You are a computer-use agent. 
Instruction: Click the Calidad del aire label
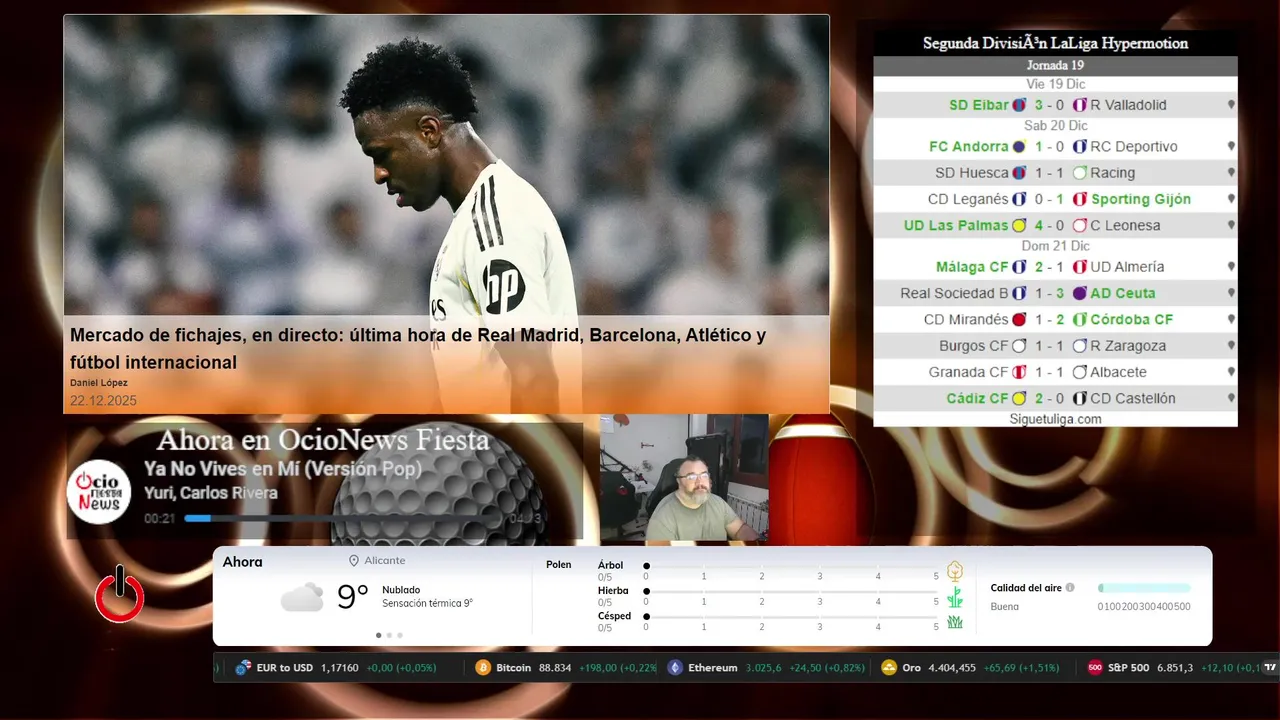pos(1026,588)
